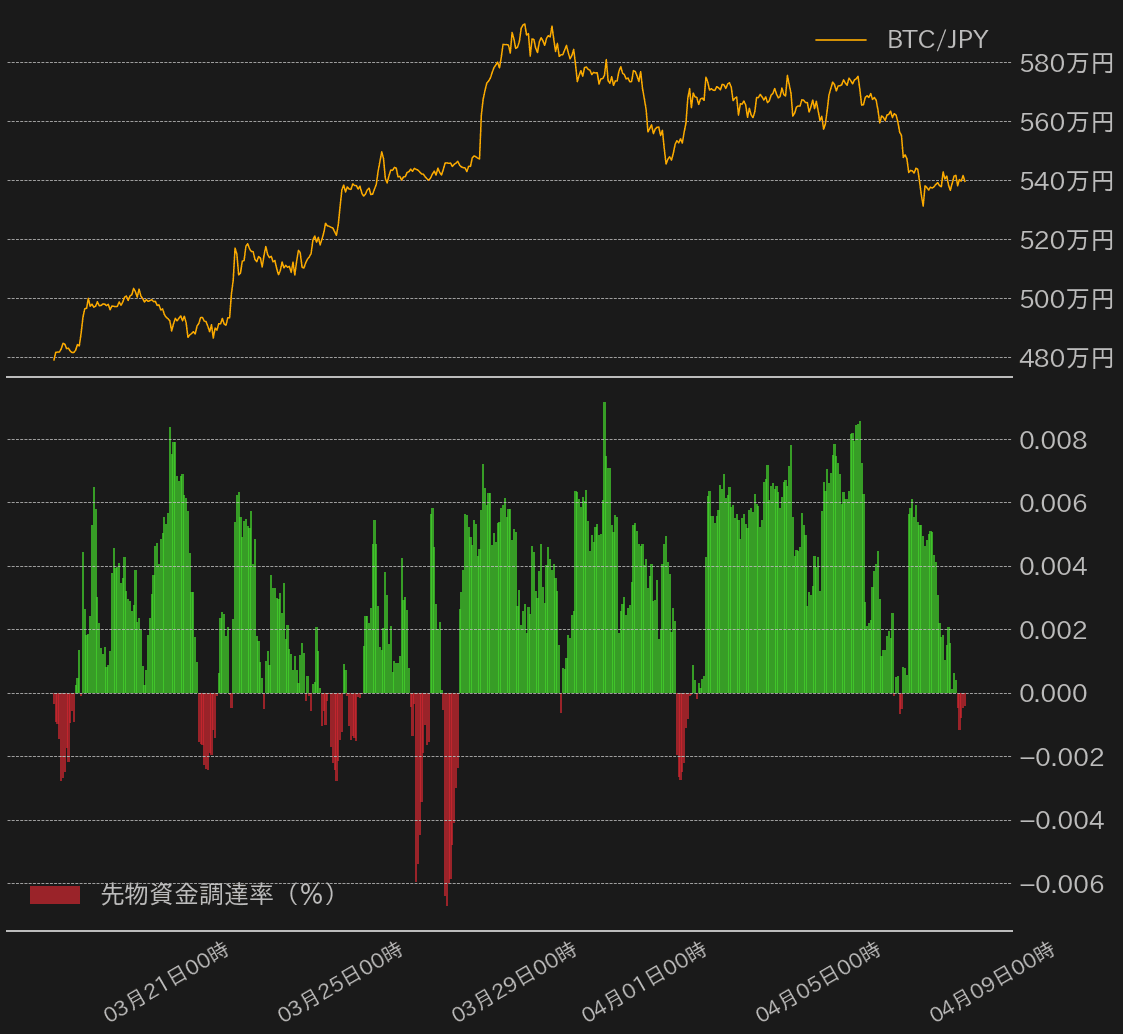
Task: Click the 03月25日00時 date label
Action: pos(342,981)
